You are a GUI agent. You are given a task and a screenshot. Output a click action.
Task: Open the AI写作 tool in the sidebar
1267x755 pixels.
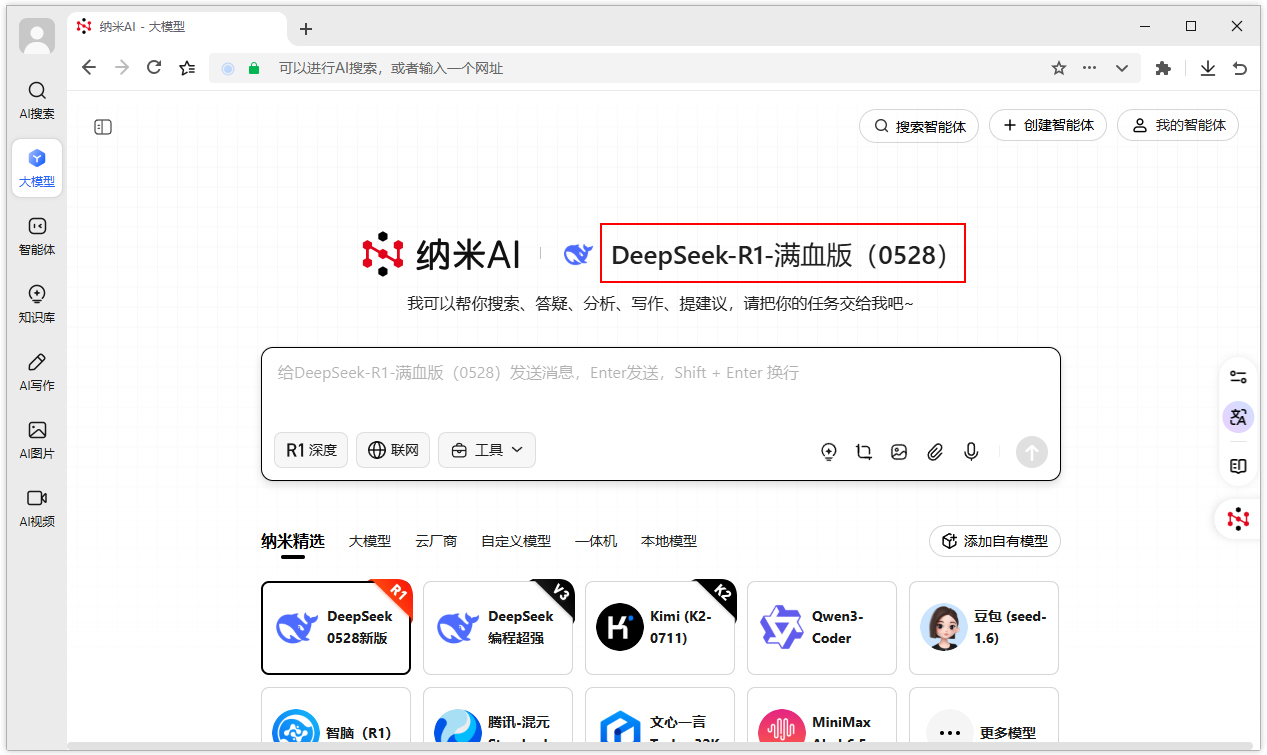coord(36,370)
